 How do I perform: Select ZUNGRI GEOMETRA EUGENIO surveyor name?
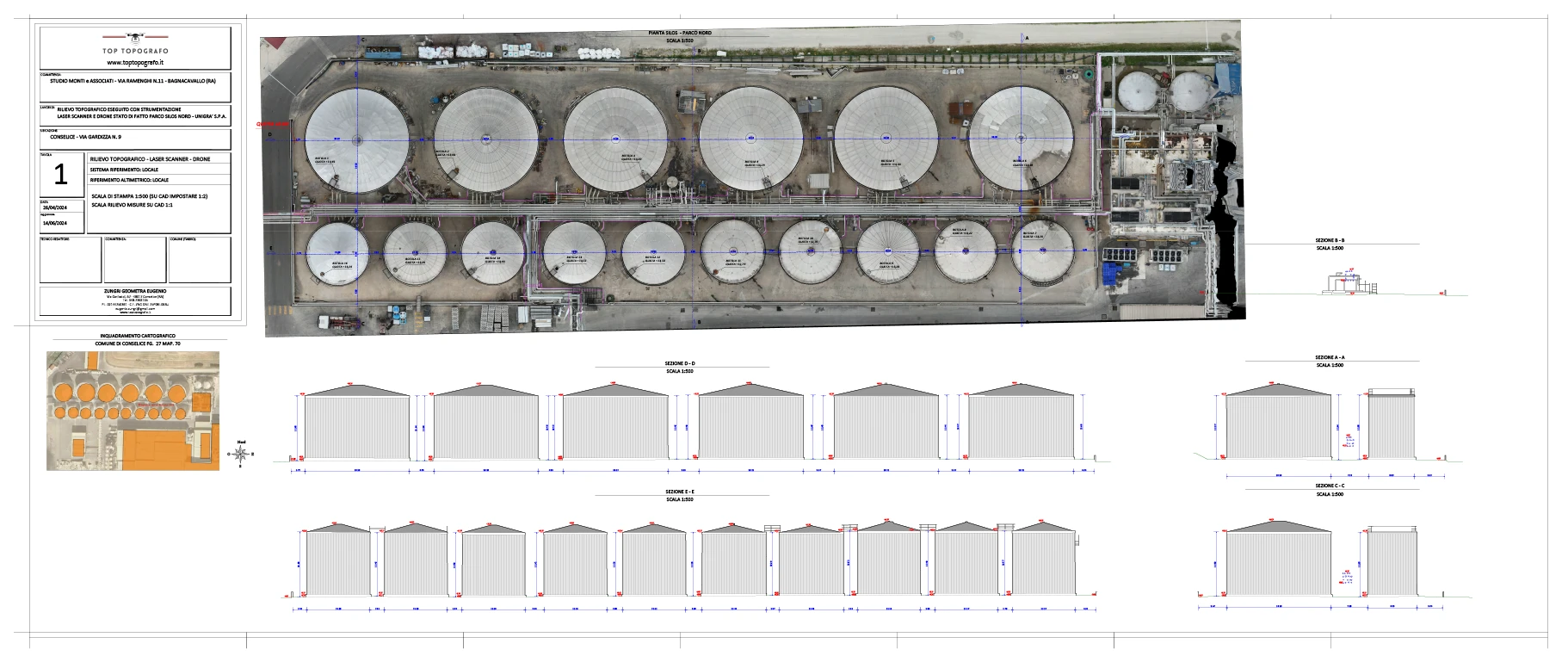click(x=135, y=291)
